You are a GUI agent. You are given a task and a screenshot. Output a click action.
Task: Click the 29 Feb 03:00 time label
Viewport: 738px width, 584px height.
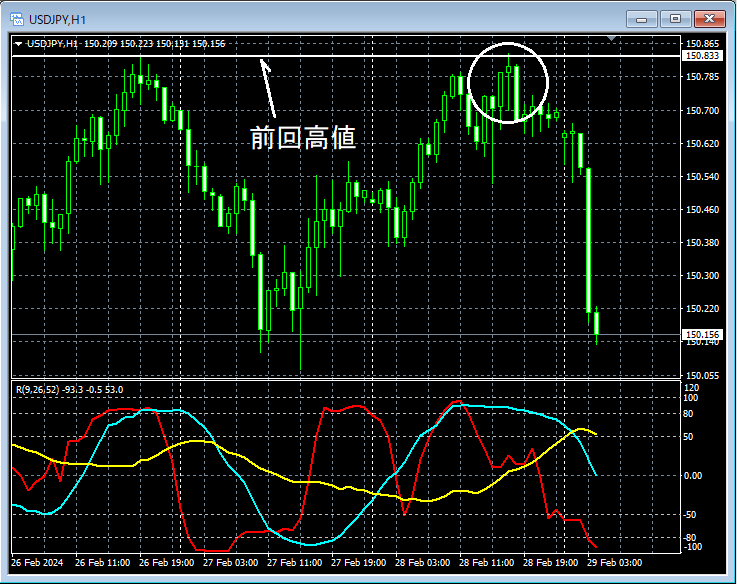click(x=615, y=563)
